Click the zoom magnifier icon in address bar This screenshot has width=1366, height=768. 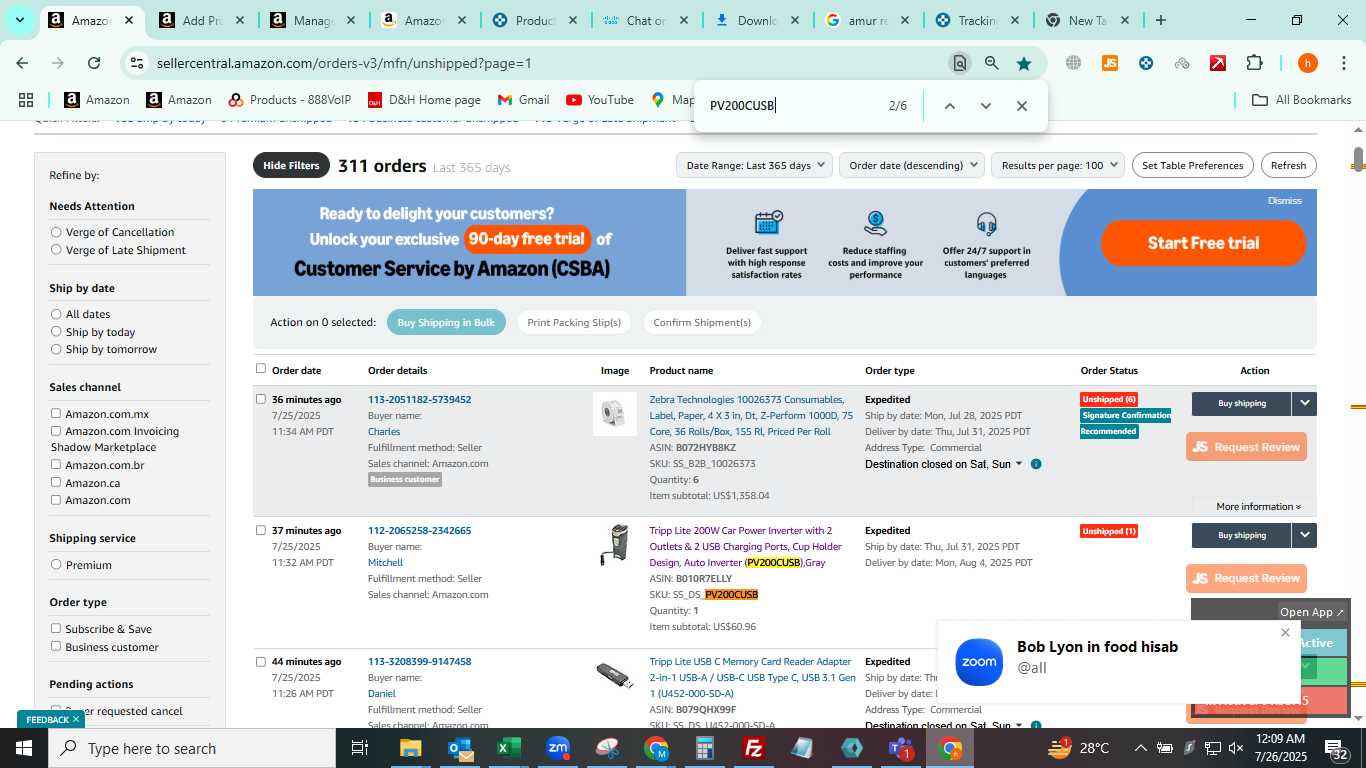pyautogui.click(x=992, y=63)
